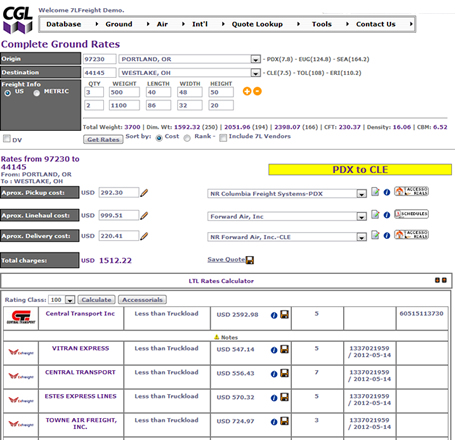Show info for CENTRAL TRANSPORT 556.43 rate

pyautogui.click(x=274, y=374)
